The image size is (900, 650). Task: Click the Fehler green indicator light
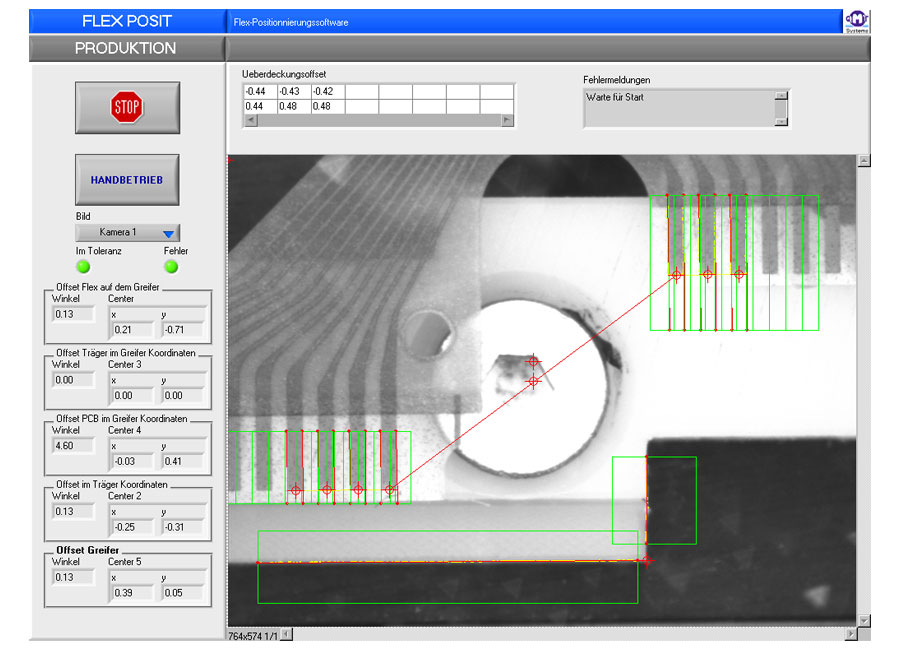click(171, 267)
